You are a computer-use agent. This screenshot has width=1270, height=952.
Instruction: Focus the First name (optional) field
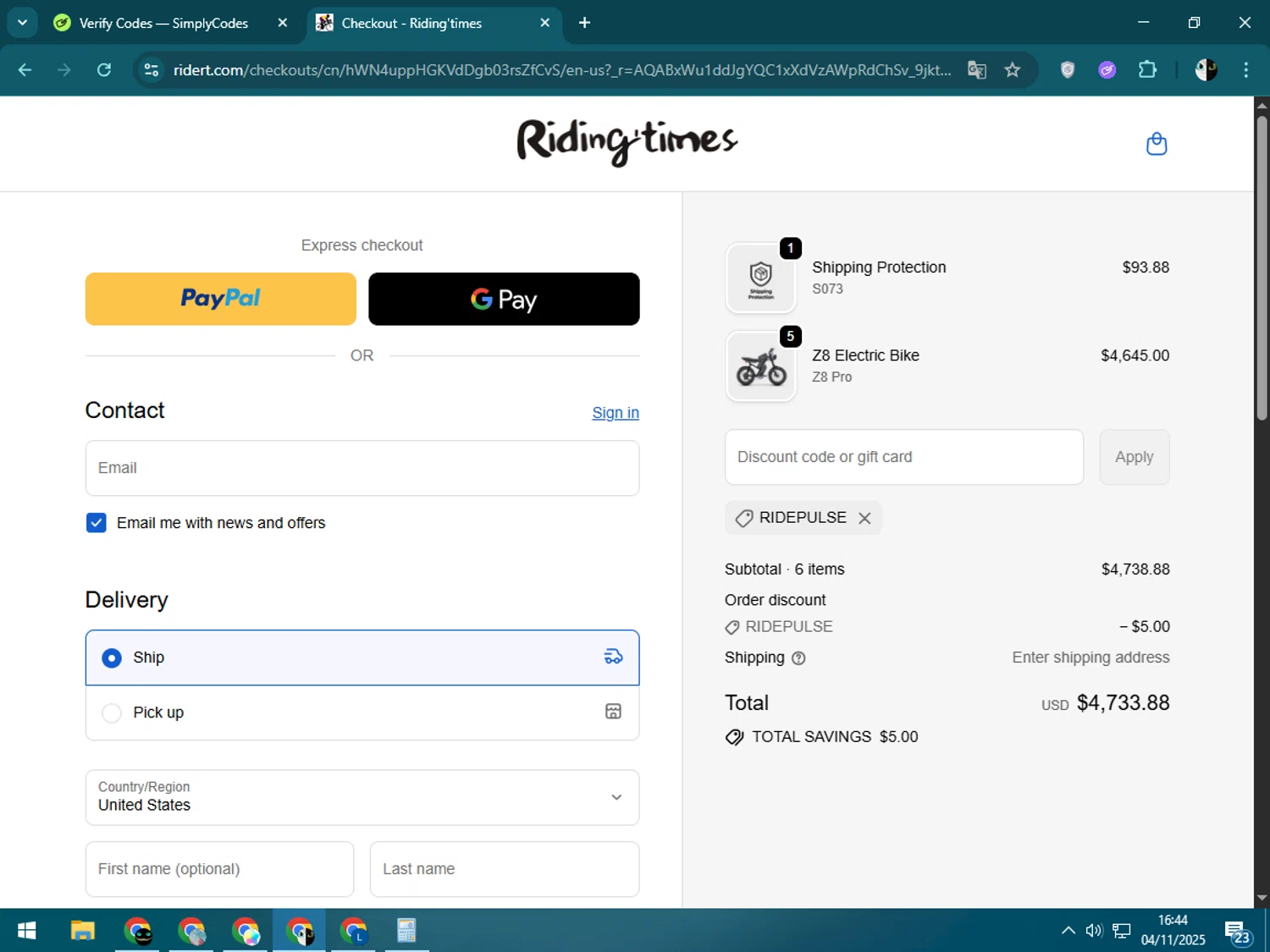pos(219,869)
